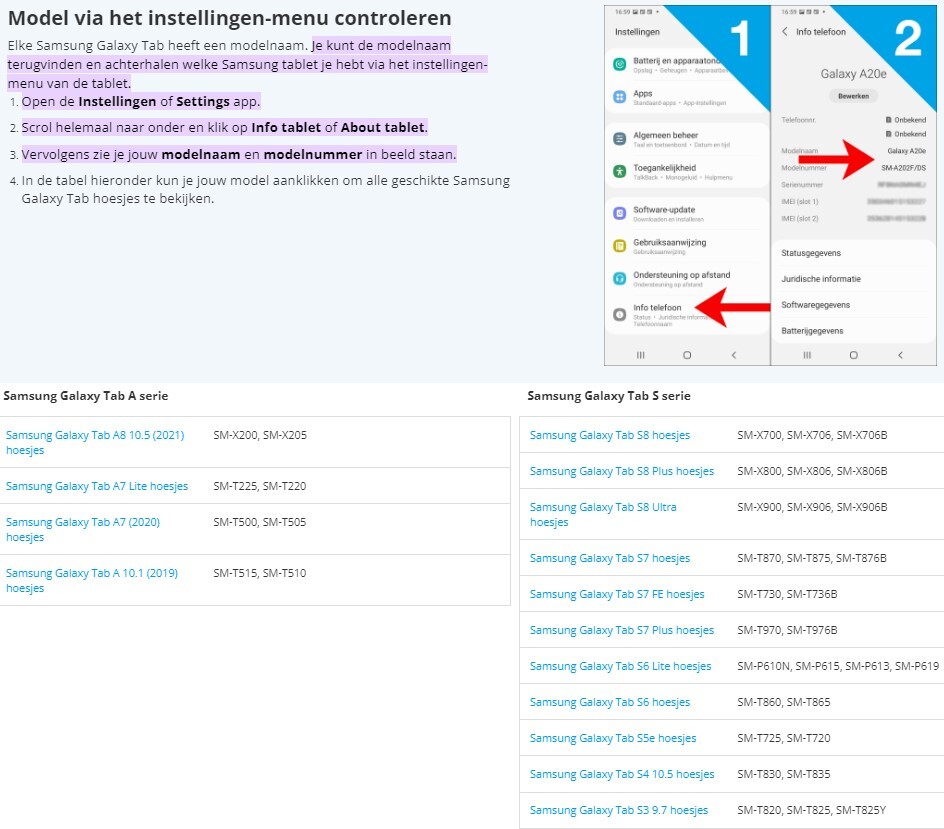This screenshot has height=829, width=944.
Task: Select model numbers SM-T820, SM-T825, SM-T825Y
Action: click(812, 811)
